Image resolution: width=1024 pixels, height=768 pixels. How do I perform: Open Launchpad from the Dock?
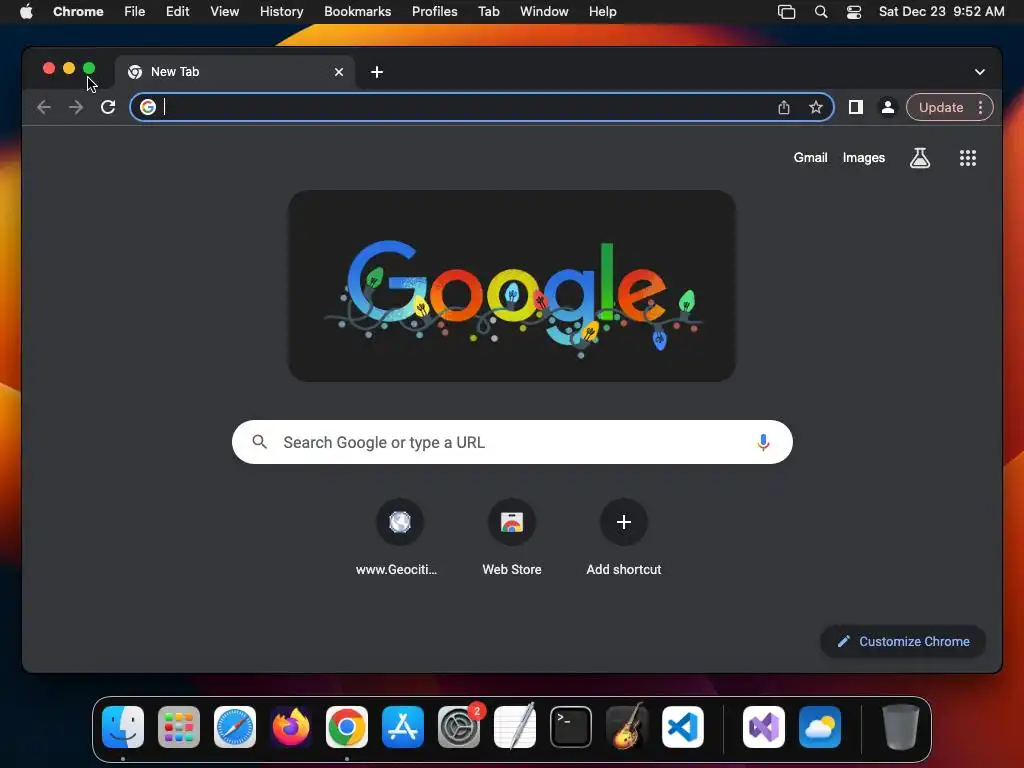pos(179,727)
